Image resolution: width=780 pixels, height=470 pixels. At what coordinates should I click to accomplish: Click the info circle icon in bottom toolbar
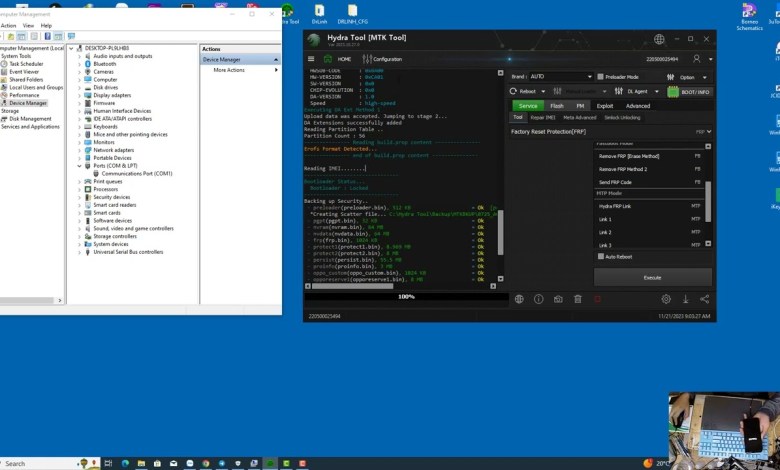(x=538, y=299)
